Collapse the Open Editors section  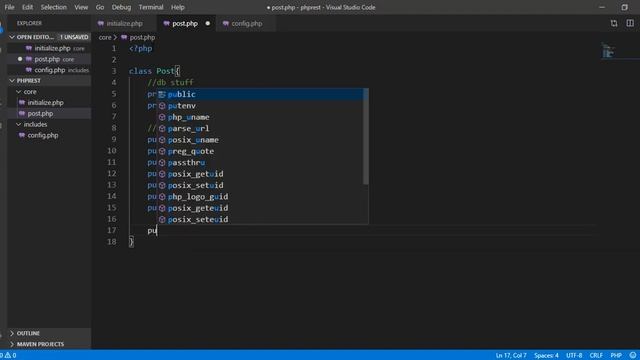coord(49,37)
